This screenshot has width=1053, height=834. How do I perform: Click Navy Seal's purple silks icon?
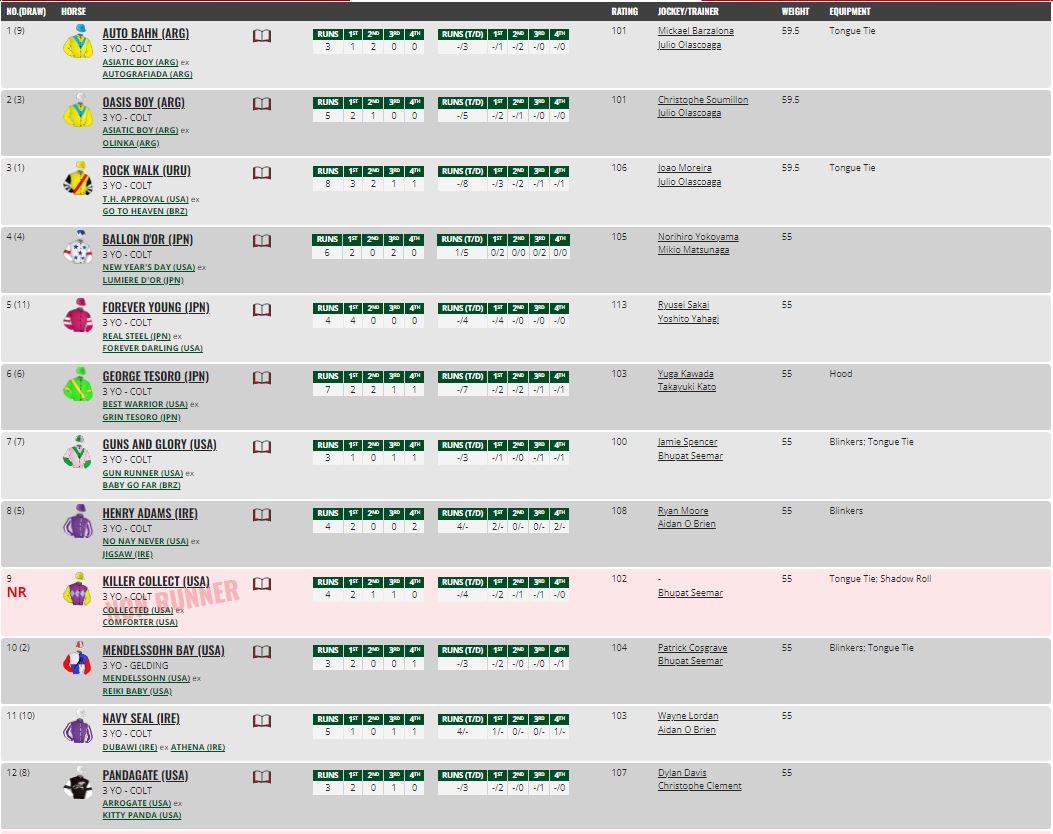(x=78, y=727)
